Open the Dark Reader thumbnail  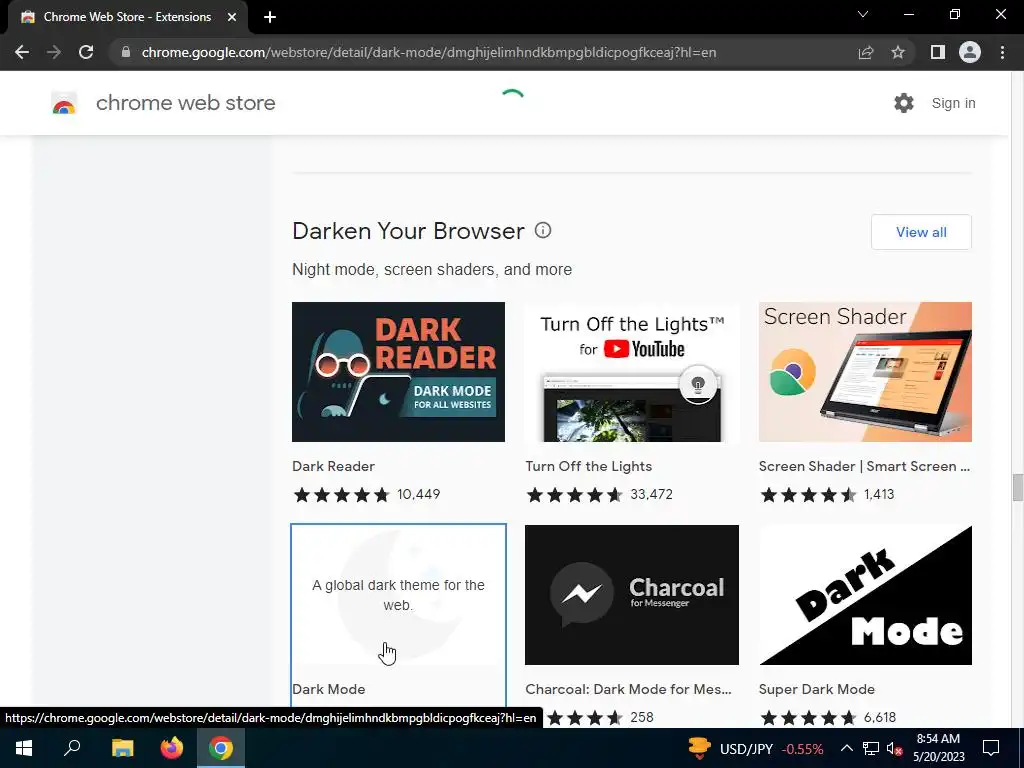[398, 372]
